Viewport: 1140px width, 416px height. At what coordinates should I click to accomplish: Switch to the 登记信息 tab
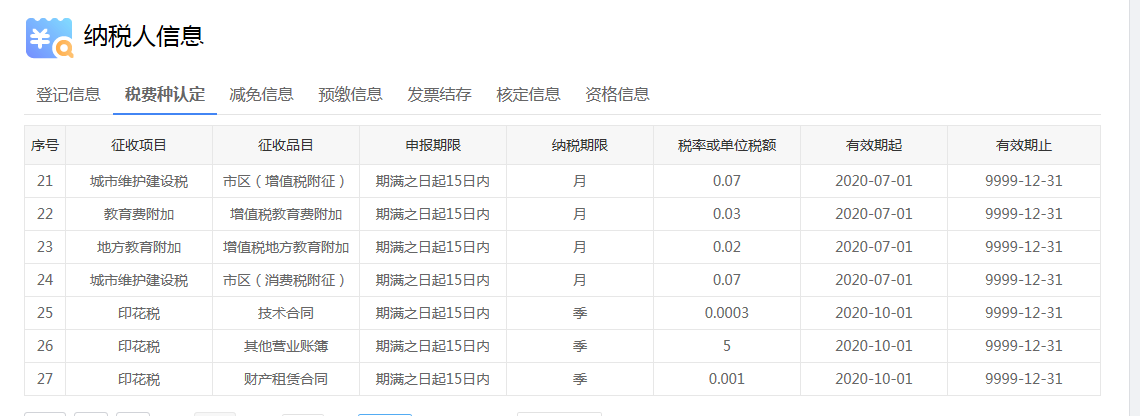(68, 95)
